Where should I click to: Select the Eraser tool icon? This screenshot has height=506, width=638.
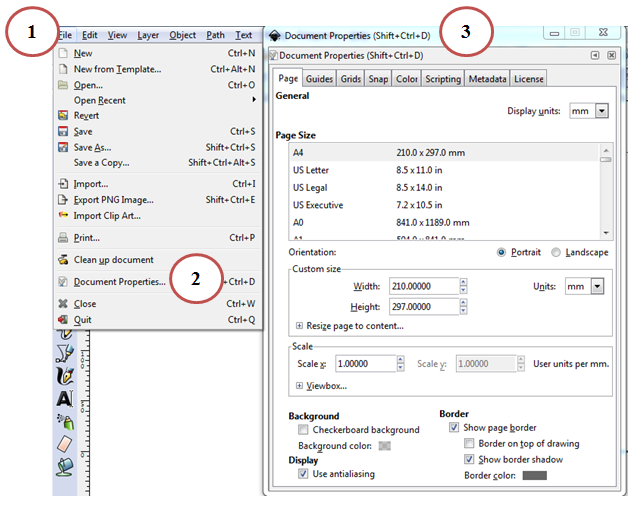pyautogui.click(x=65, y=444)
